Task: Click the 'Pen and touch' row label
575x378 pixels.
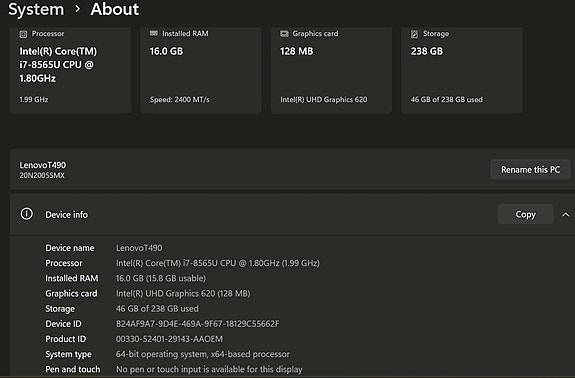Action: click(x=73, y=369)
